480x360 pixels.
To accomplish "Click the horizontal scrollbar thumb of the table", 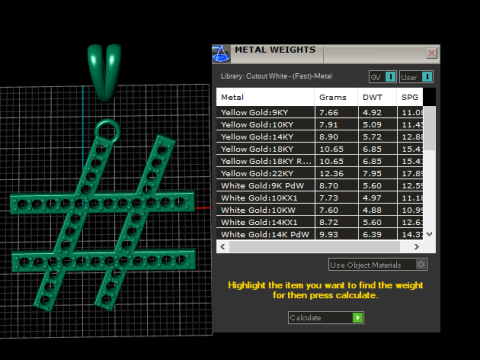I will pos(314,247).
